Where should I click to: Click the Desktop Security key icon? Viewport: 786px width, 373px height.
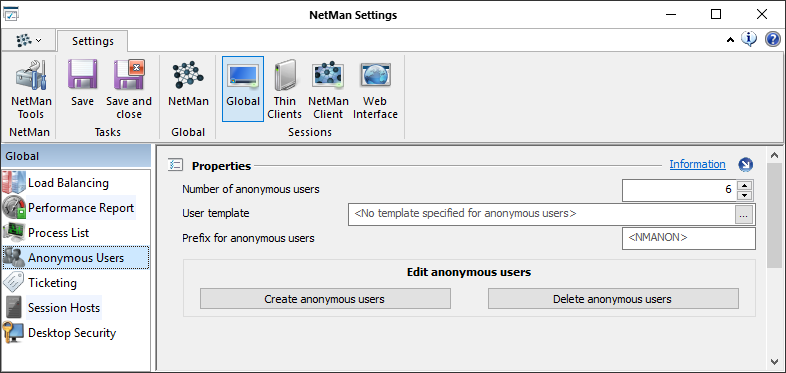pyautogui.click(x=13, y=333)
